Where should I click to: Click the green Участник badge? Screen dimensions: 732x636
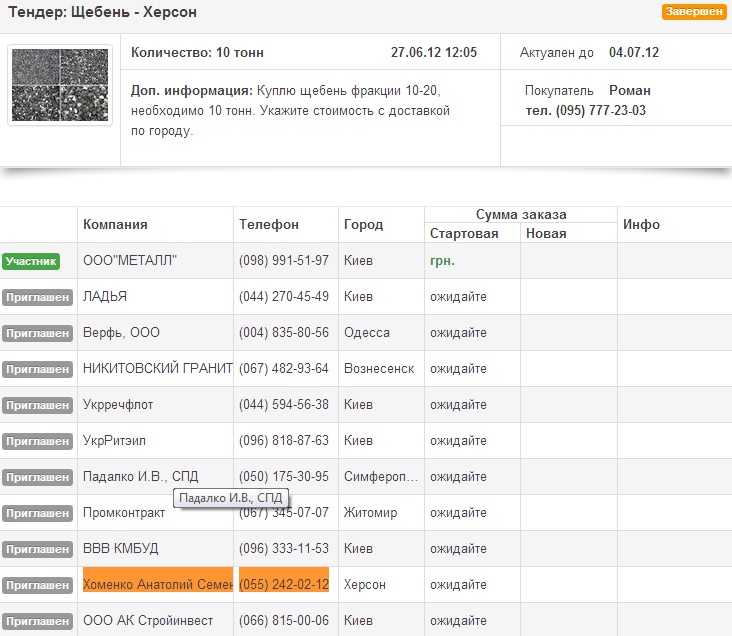(31, 261)
